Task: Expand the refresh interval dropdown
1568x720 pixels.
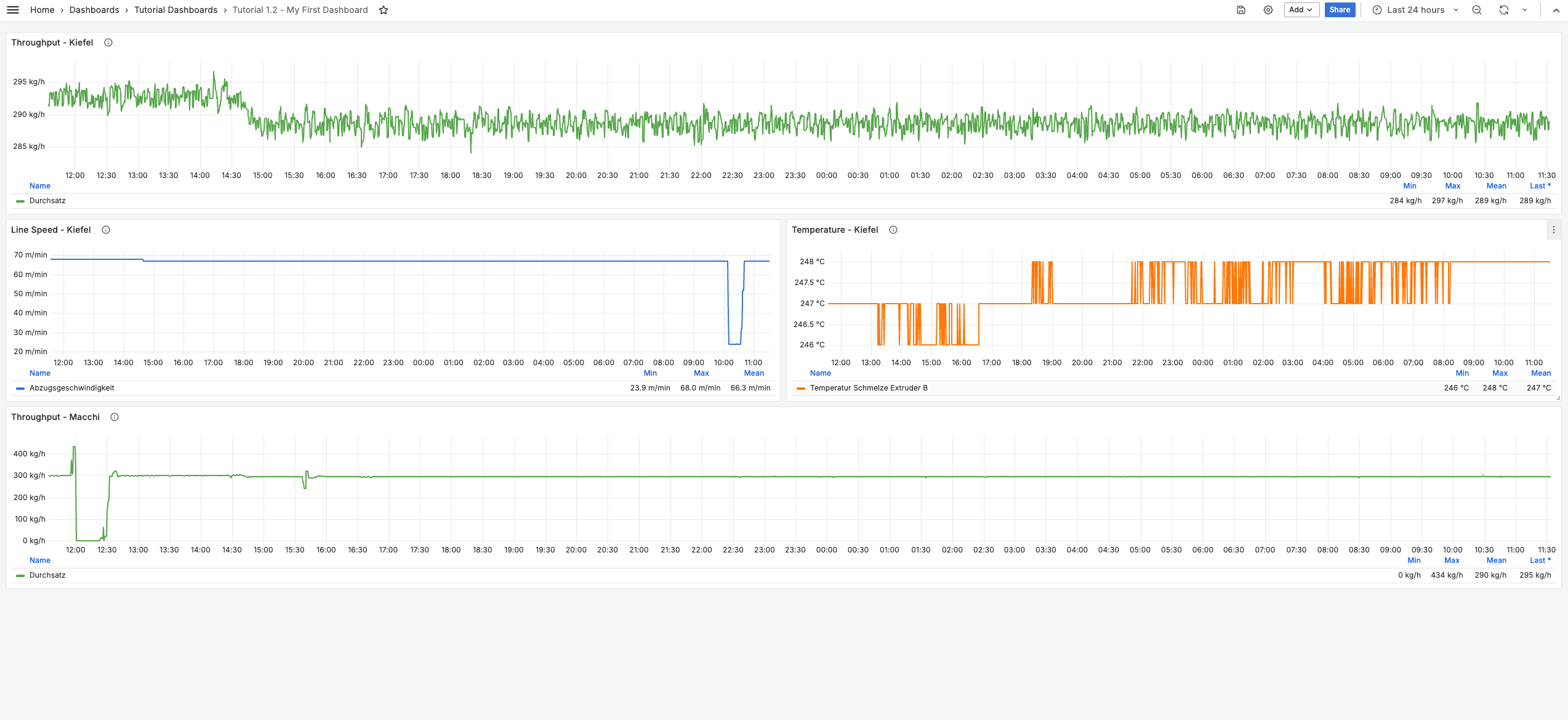Action: pyautogui.click(x=1525, y=10)
